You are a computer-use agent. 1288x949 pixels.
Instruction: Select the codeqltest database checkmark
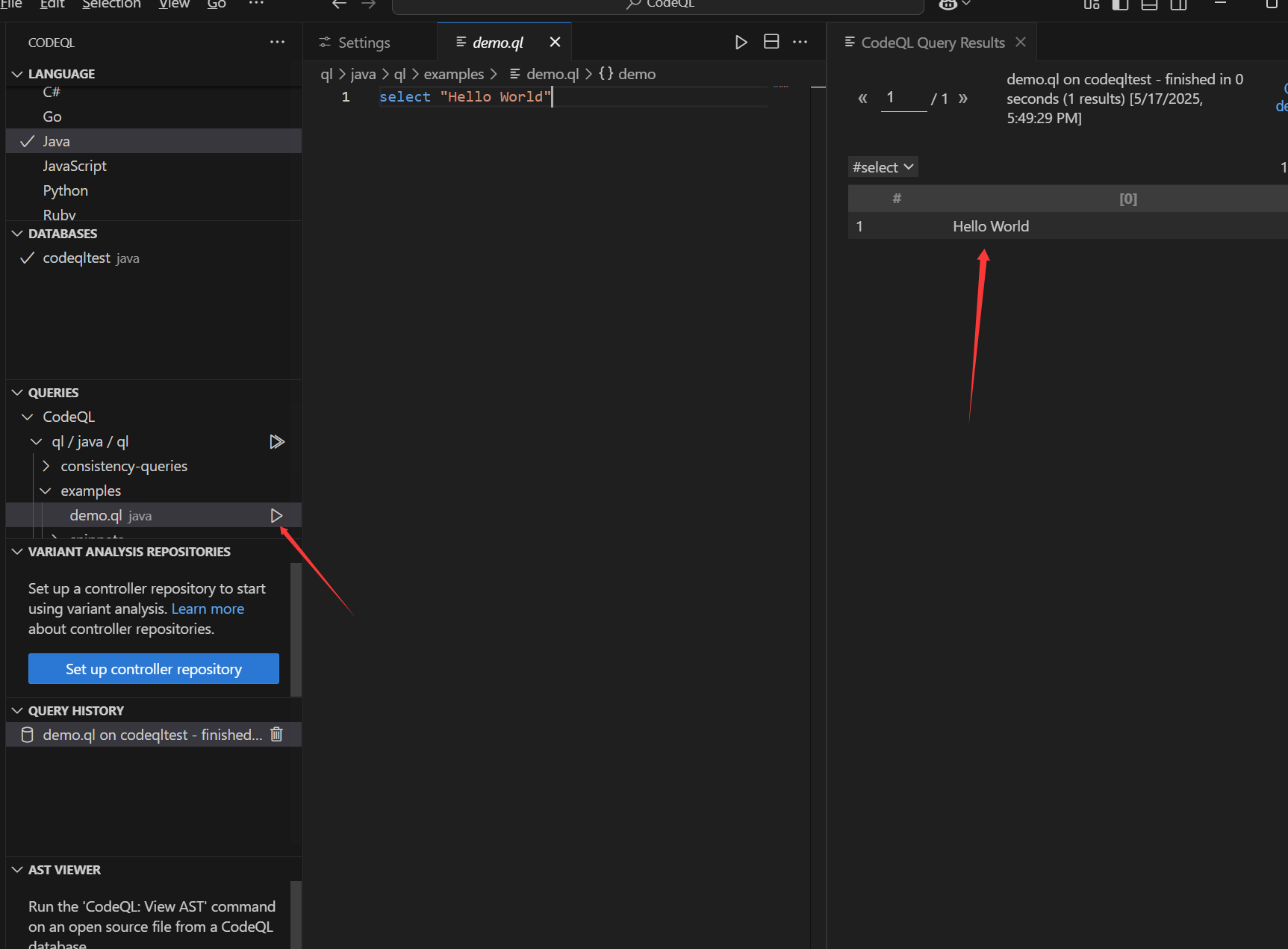[x=27, y=258]
